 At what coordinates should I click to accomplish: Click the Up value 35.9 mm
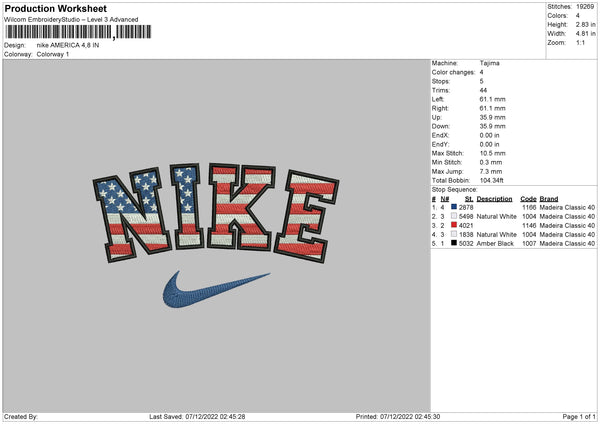tap(492, 117)
